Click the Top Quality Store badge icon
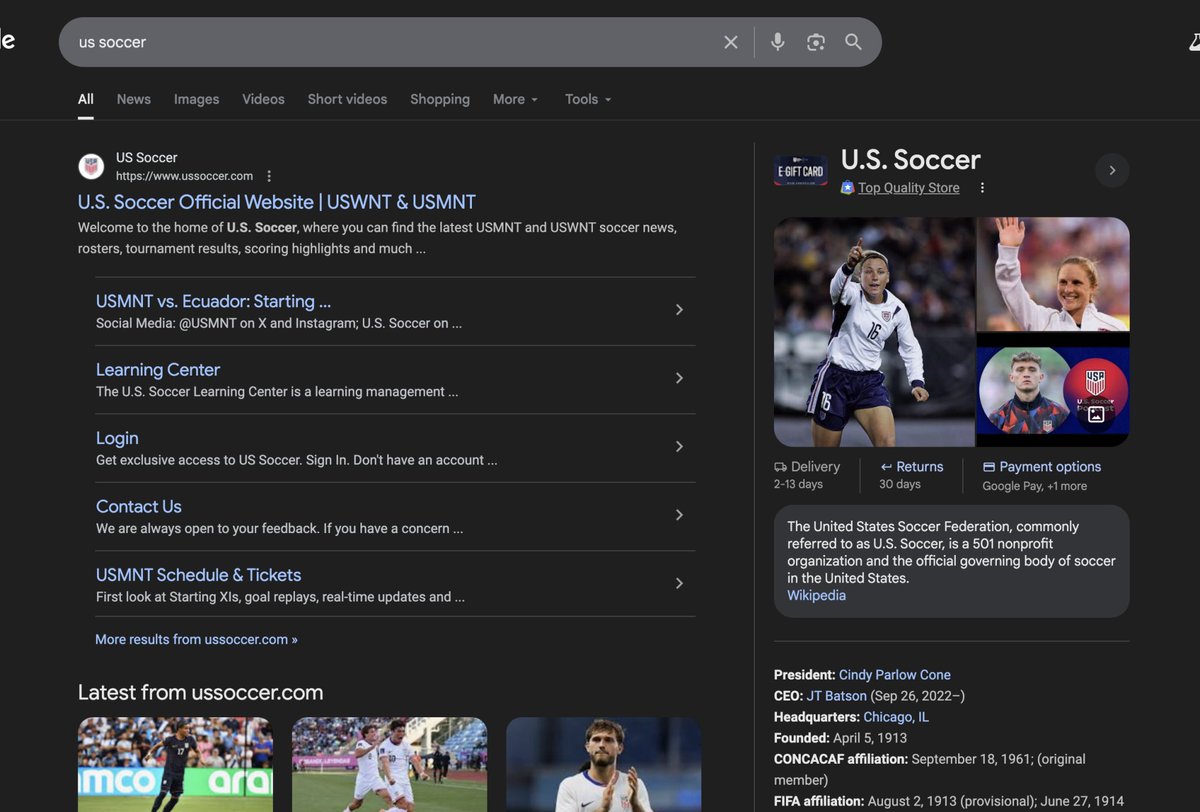 tap(847, 188)
